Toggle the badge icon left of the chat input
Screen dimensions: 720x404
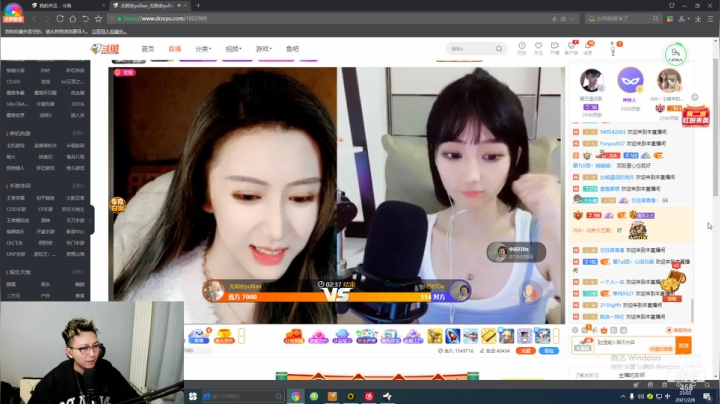pos(583,345)
